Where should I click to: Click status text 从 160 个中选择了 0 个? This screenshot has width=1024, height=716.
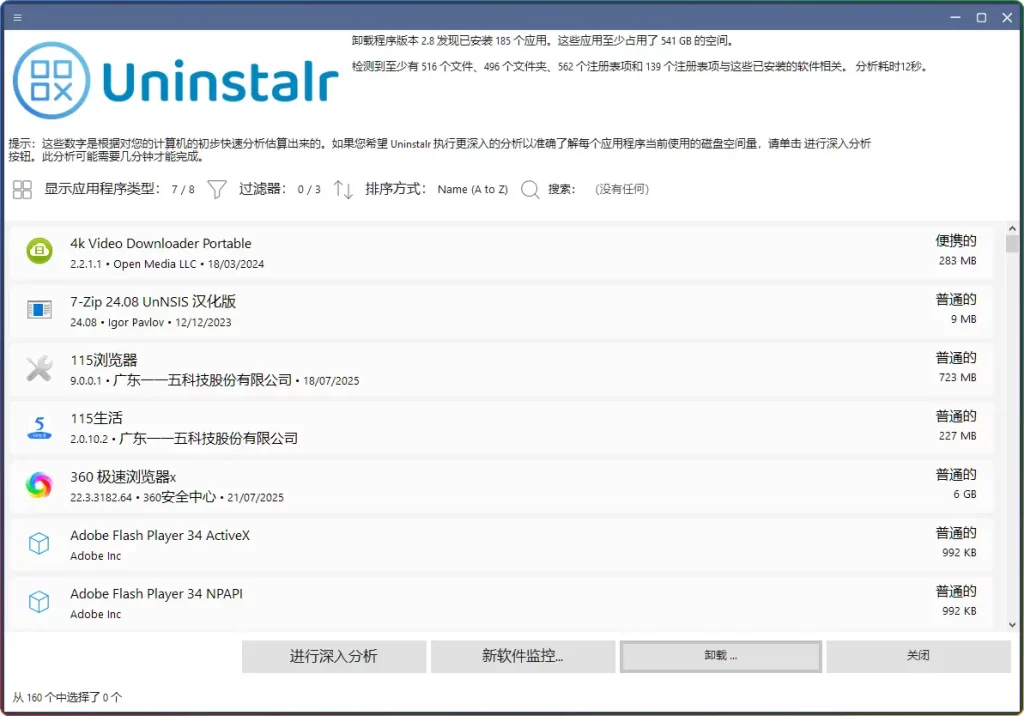[x=67, y=698]
